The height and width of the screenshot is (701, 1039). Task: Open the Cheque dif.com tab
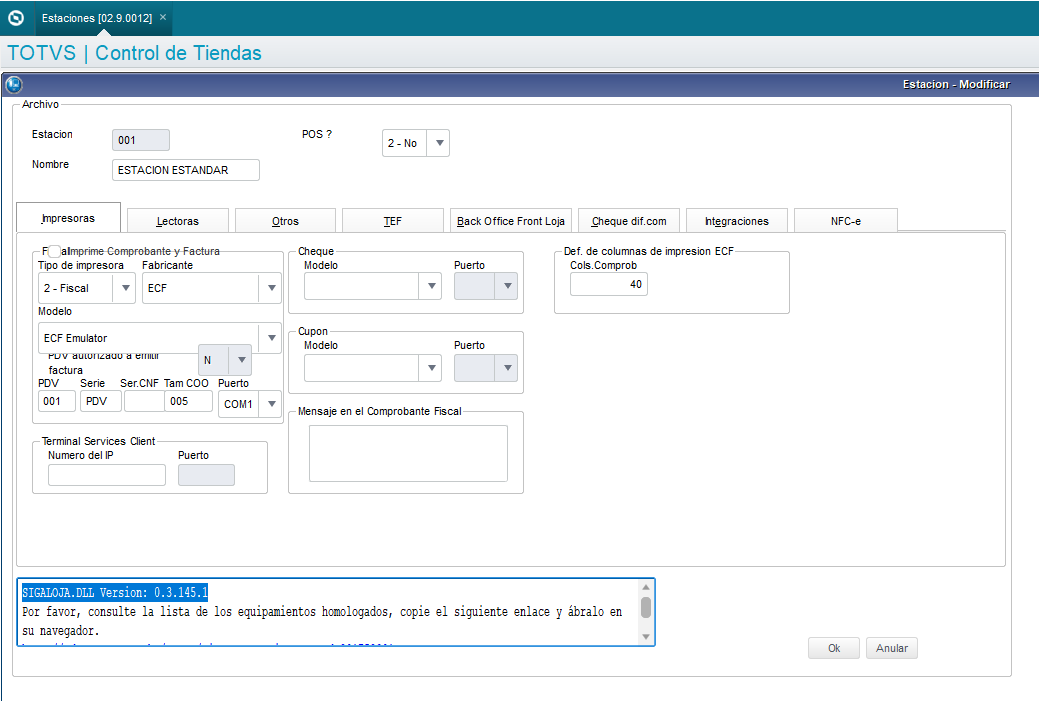pos(629,221)
